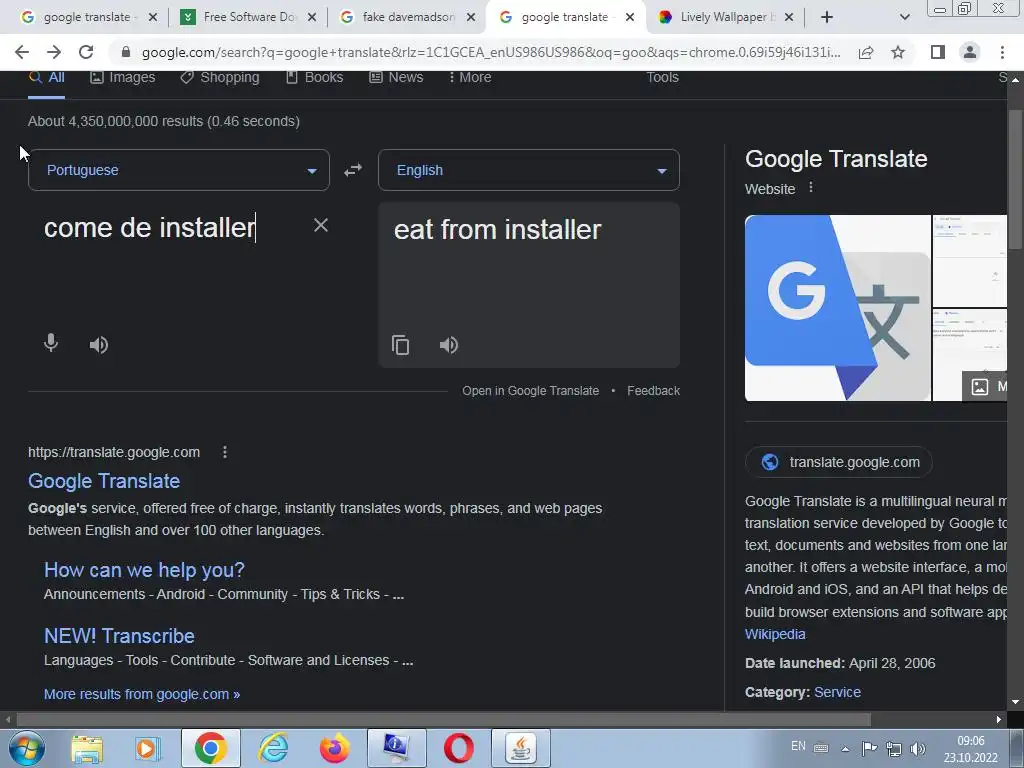Launch Opera from the taskbar
1024x768 pixels.
tap(458, 748)
